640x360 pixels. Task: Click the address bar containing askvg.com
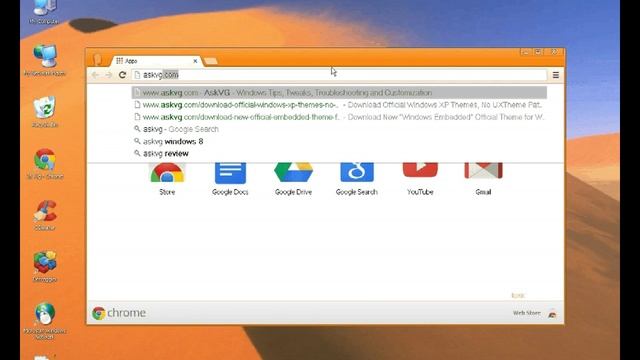339,75
